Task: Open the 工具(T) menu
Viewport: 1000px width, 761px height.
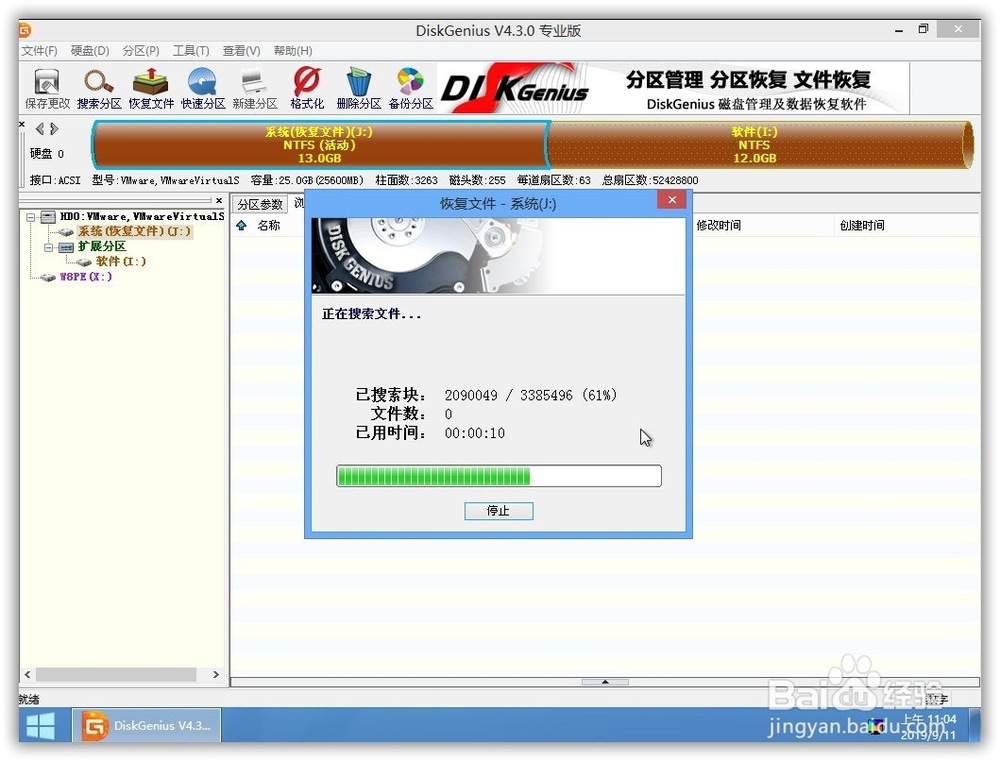Action: point(191,51)
